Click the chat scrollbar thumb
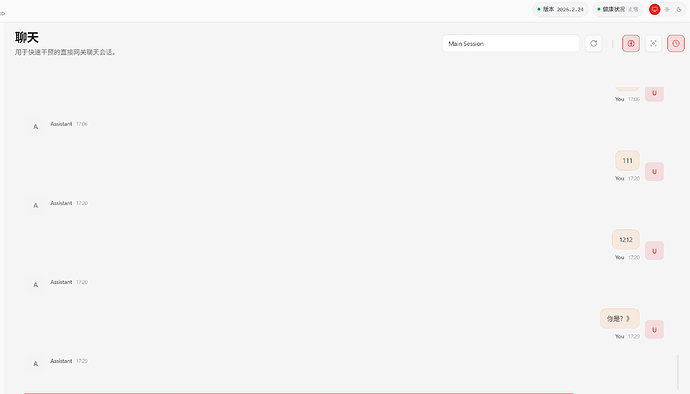The height and width of the screenshot is (394, 690). pos(678,372)
